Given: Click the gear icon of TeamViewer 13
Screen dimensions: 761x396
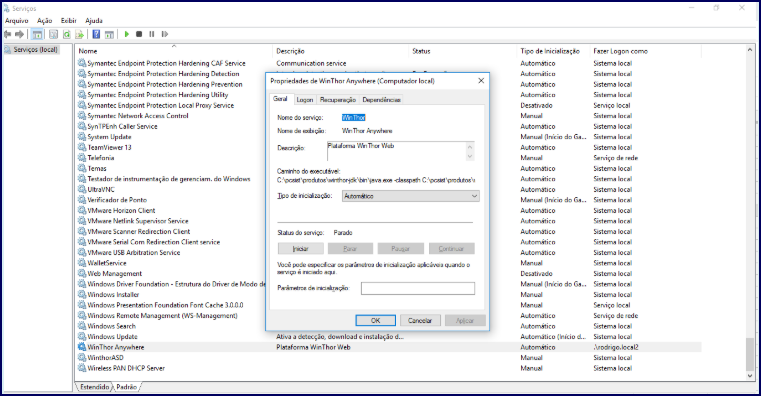Looking at the screenshot, I should pyautogui.click(x=82, y=147).
